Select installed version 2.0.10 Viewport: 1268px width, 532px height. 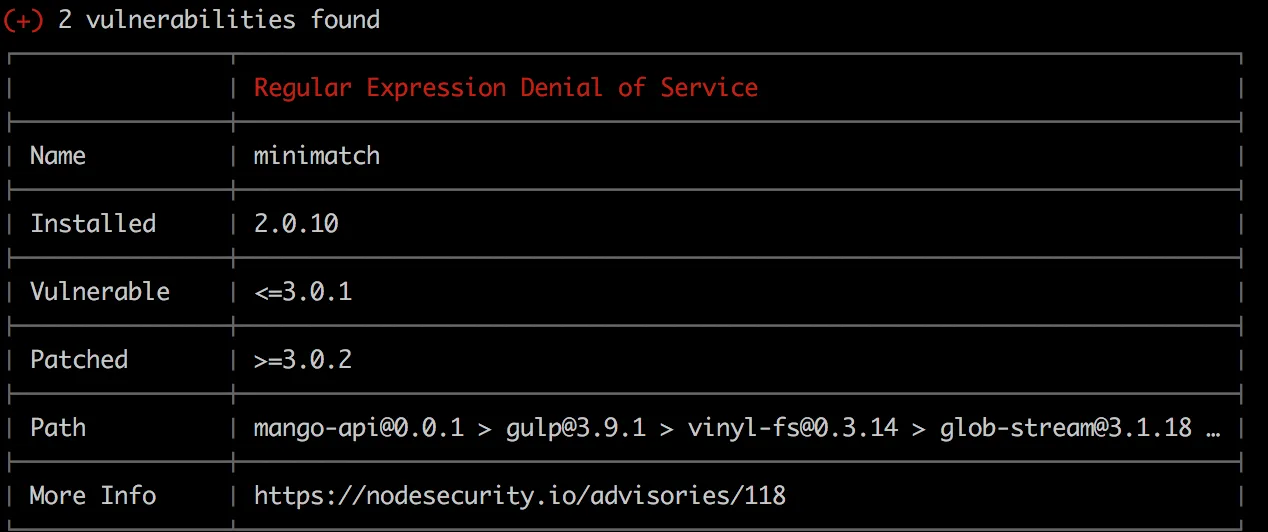coord(296,224)
